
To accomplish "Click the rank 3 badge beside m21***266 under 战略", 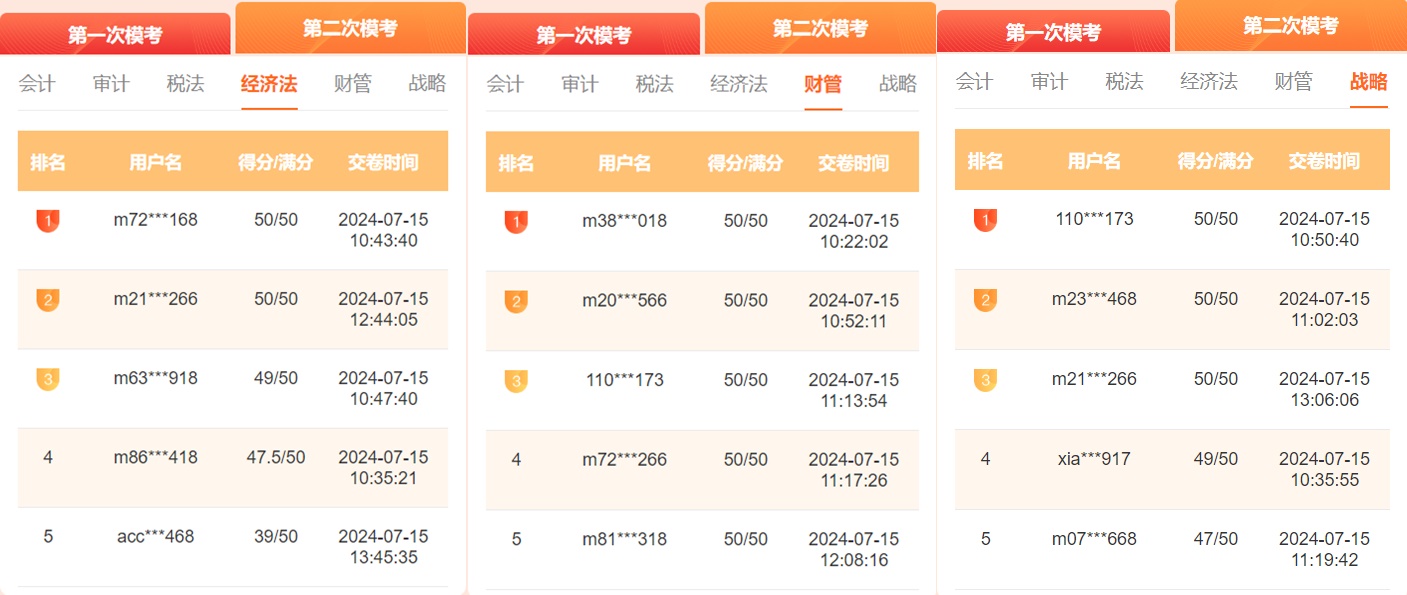I will (x=985, y=378).
